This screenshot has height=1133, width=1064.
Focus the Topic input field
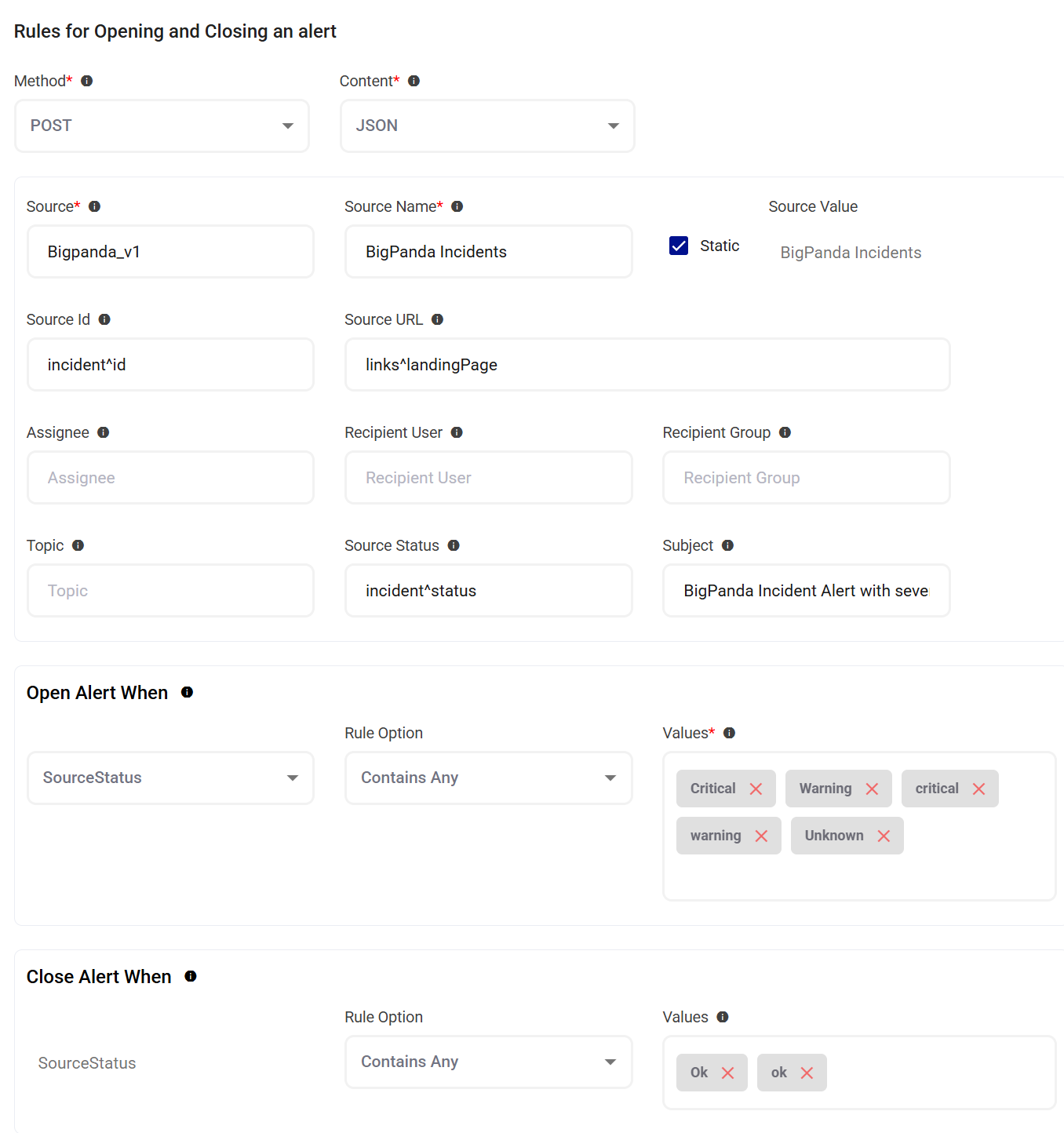[170, 591]
